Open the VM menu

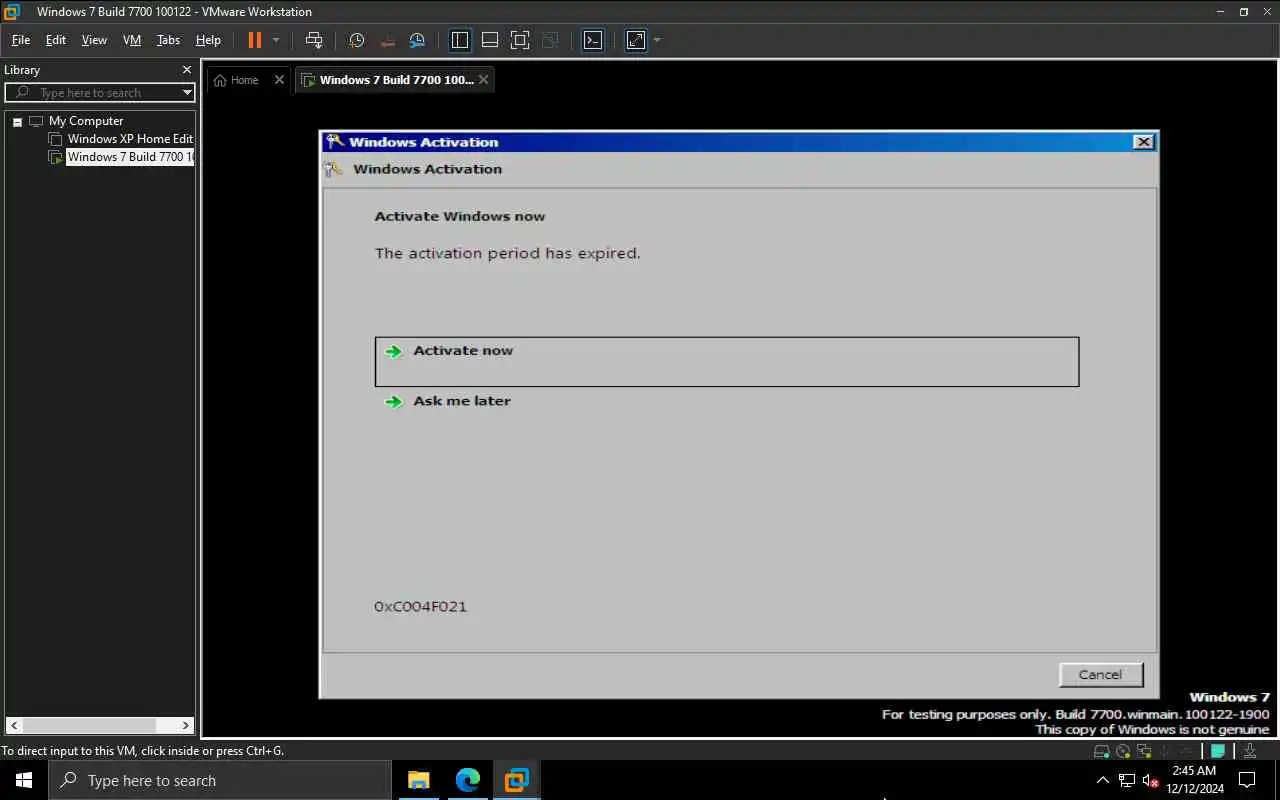coord(132,40)
